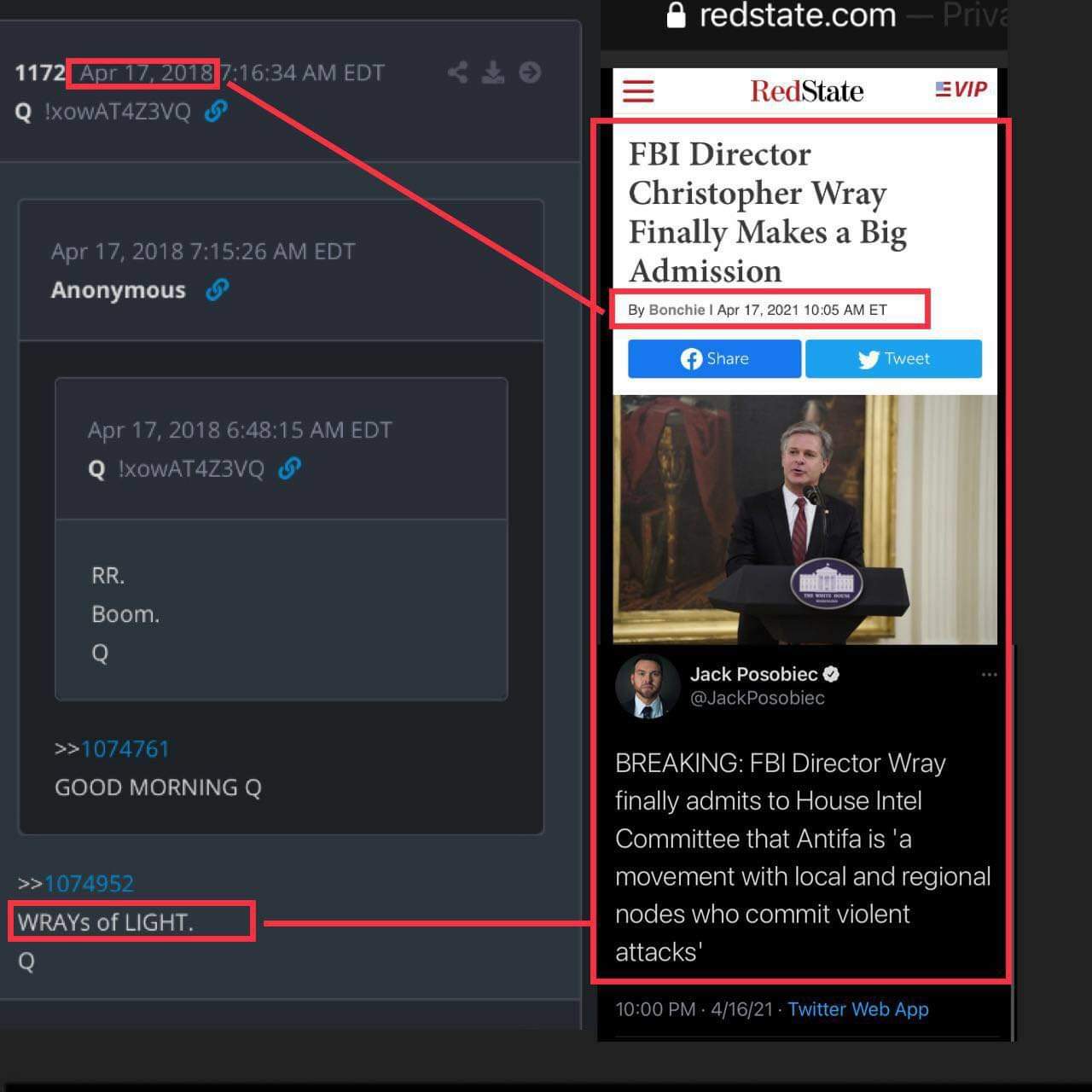Click the Bonchie author link

click(677, 310)
